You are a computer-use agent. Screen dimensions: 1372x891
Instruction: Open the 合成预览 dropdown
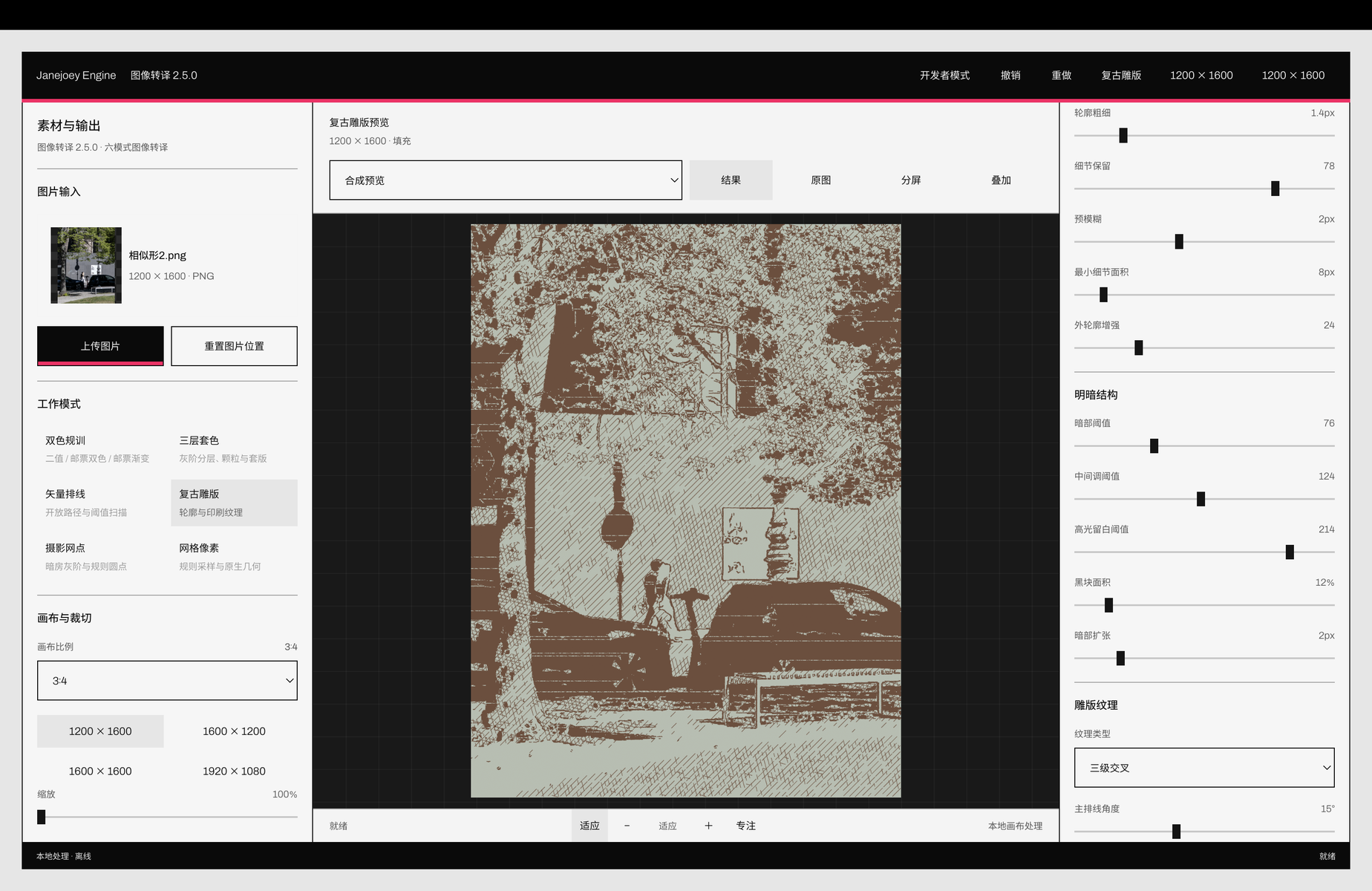506,180
